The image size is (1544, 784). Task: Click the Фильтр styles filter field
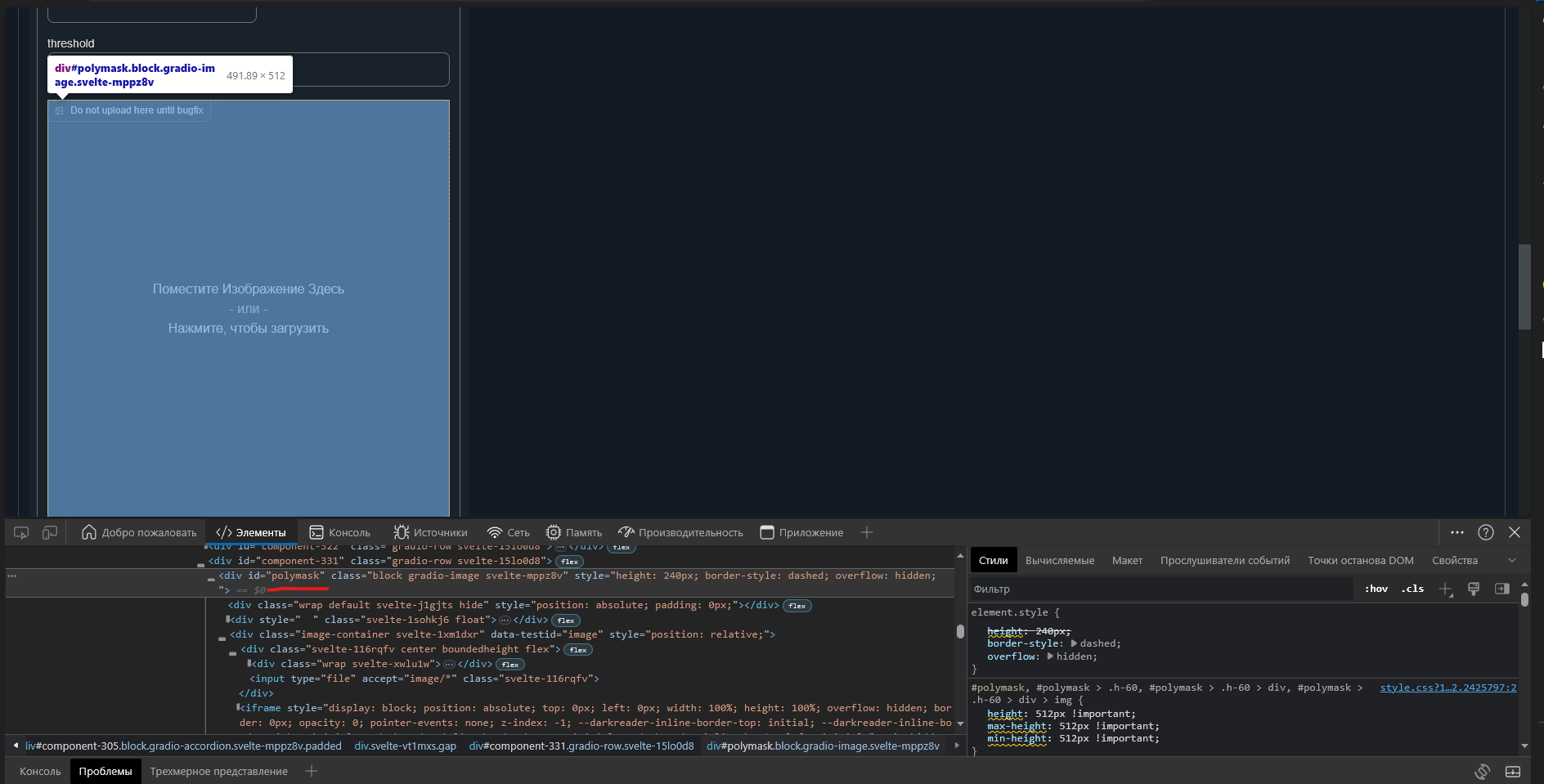[1063, 589]
